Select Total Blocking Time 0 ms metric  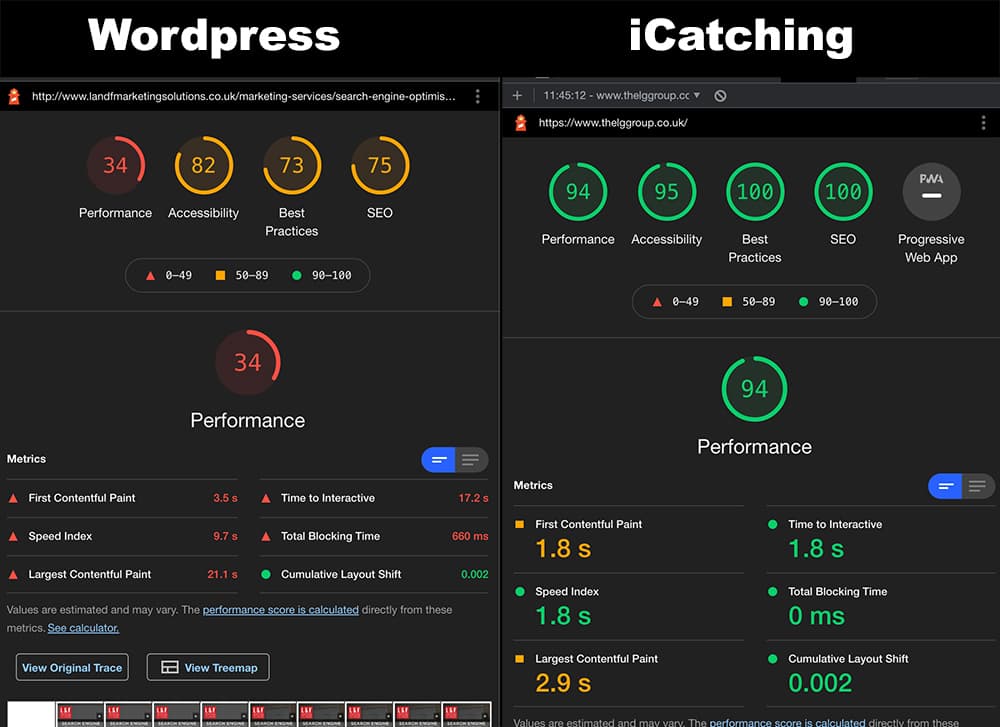(x=881, y=606)
